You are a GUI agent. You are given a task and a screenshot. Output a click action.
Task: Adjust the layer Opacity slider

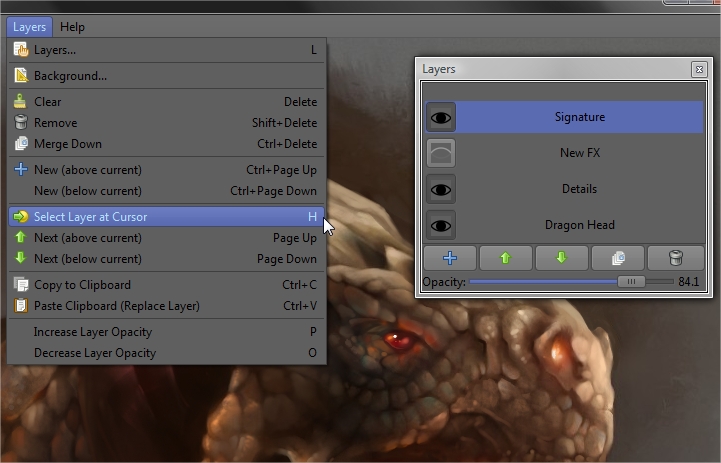click(x=630, y=282)
